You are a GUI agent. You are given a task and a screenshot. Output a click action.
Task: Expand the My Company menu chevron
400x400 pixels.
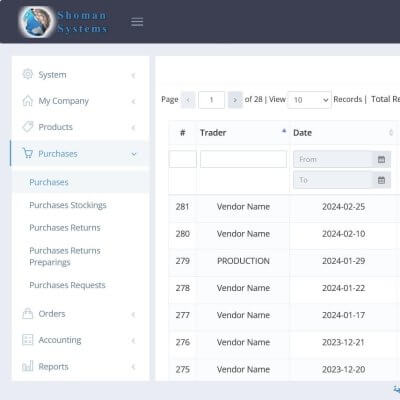[x=133, y=101]
